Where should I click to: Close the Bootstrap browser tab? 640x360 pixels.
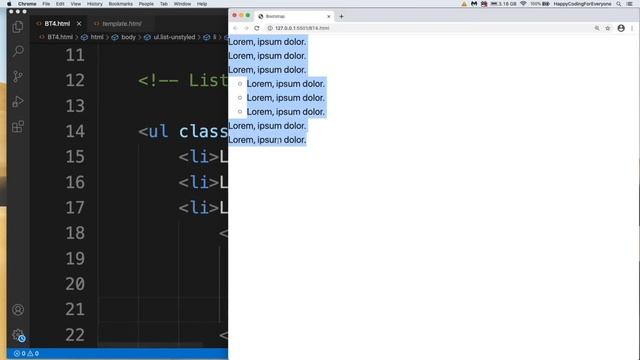tap(329, 16)
